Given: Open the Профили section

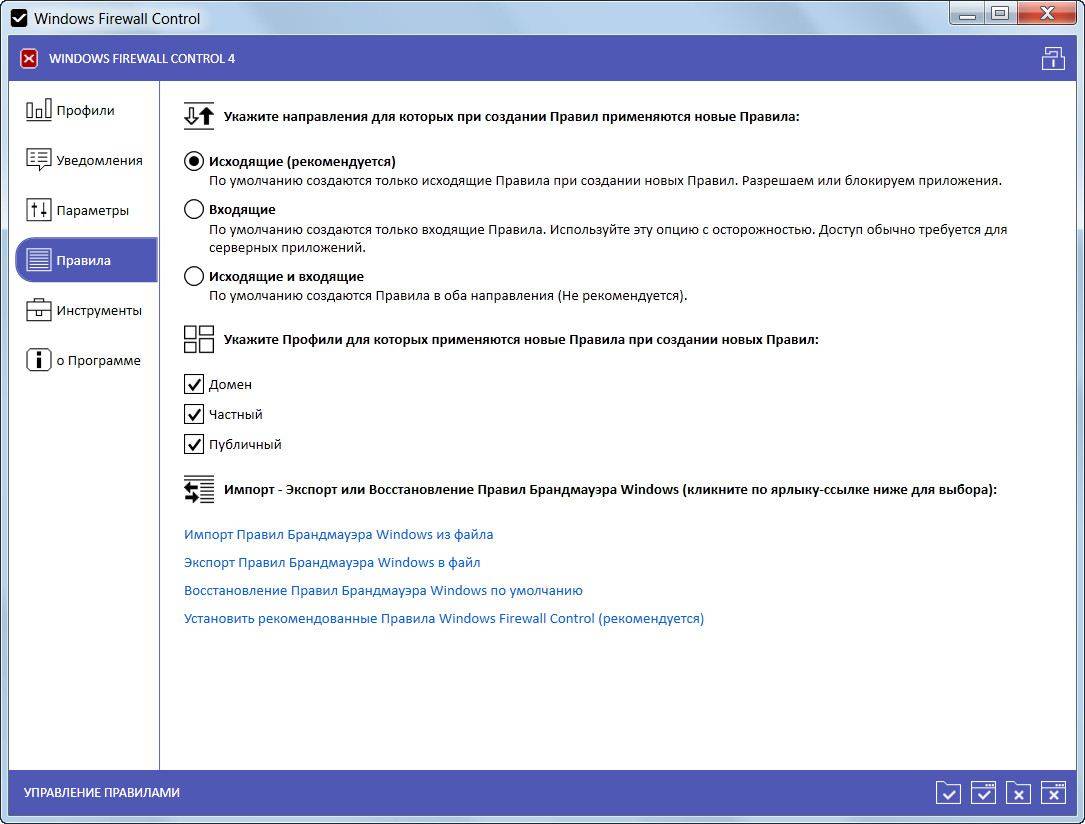Looking at the screenshot, I should 85,111.
